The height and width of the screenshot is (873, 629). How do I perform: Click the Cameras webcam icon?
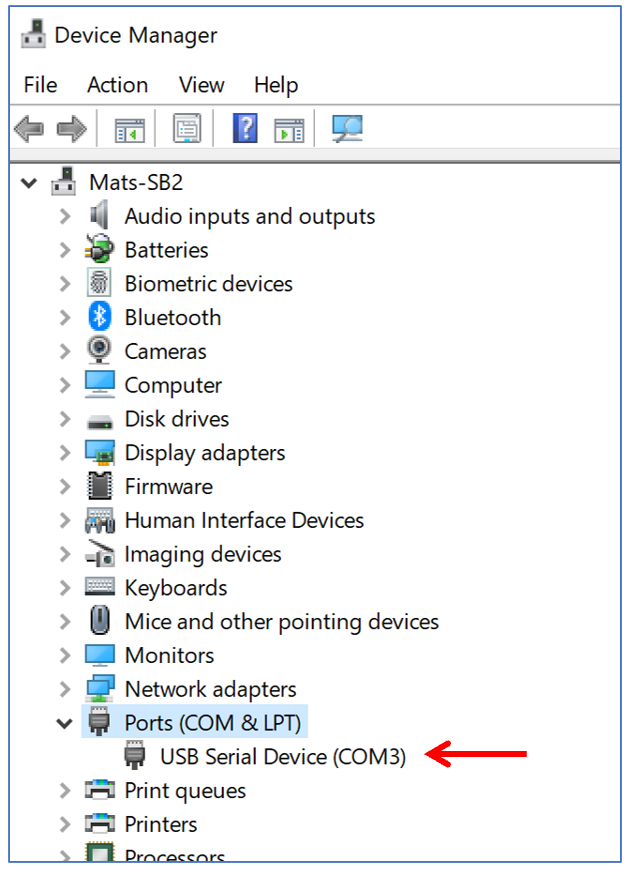point(99,351)
